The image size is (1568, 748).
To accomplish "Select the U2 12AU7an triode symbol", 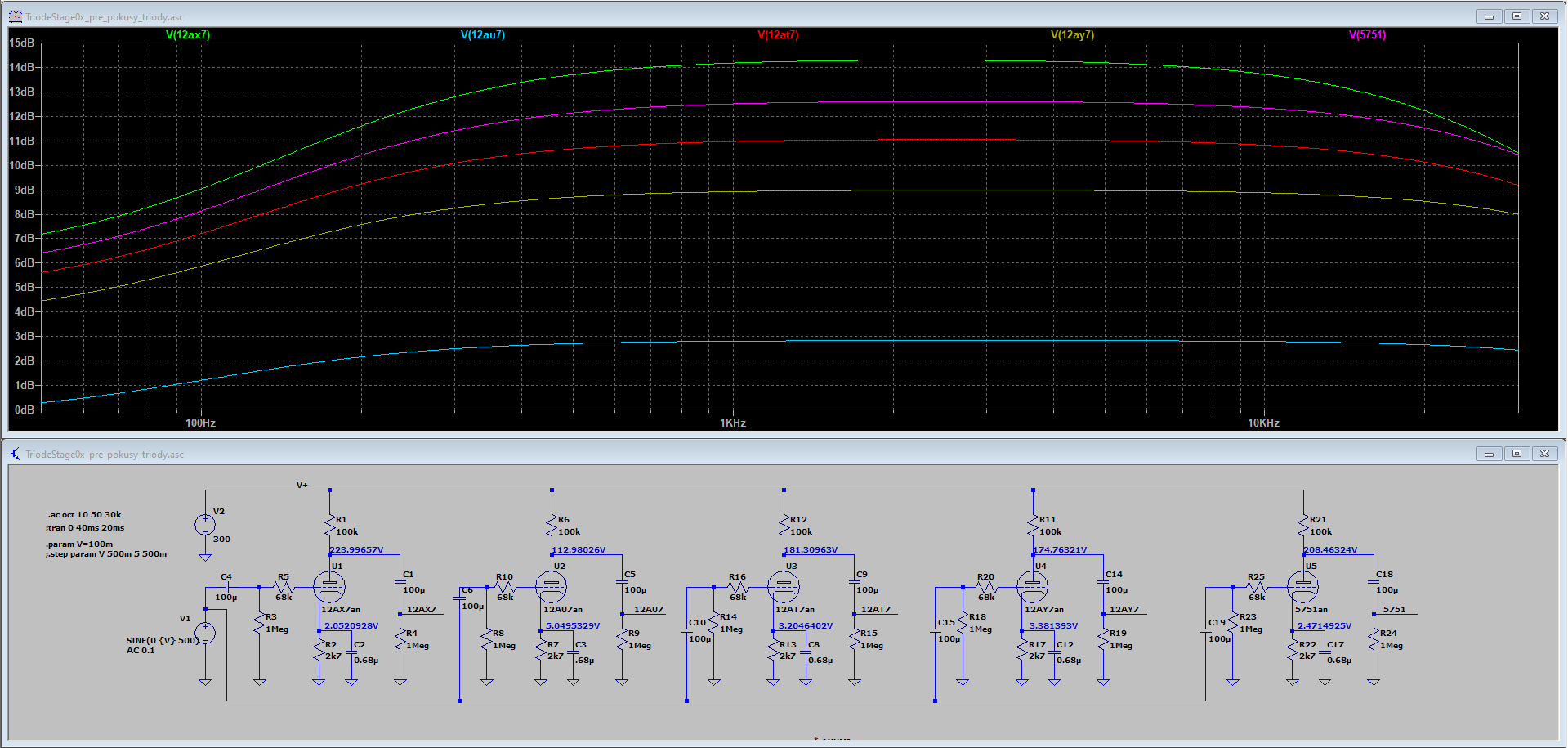I will (552, 586).
